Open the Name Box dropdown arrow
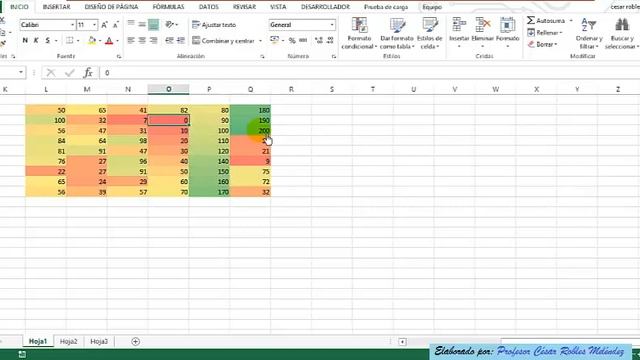 coord(20,72)
